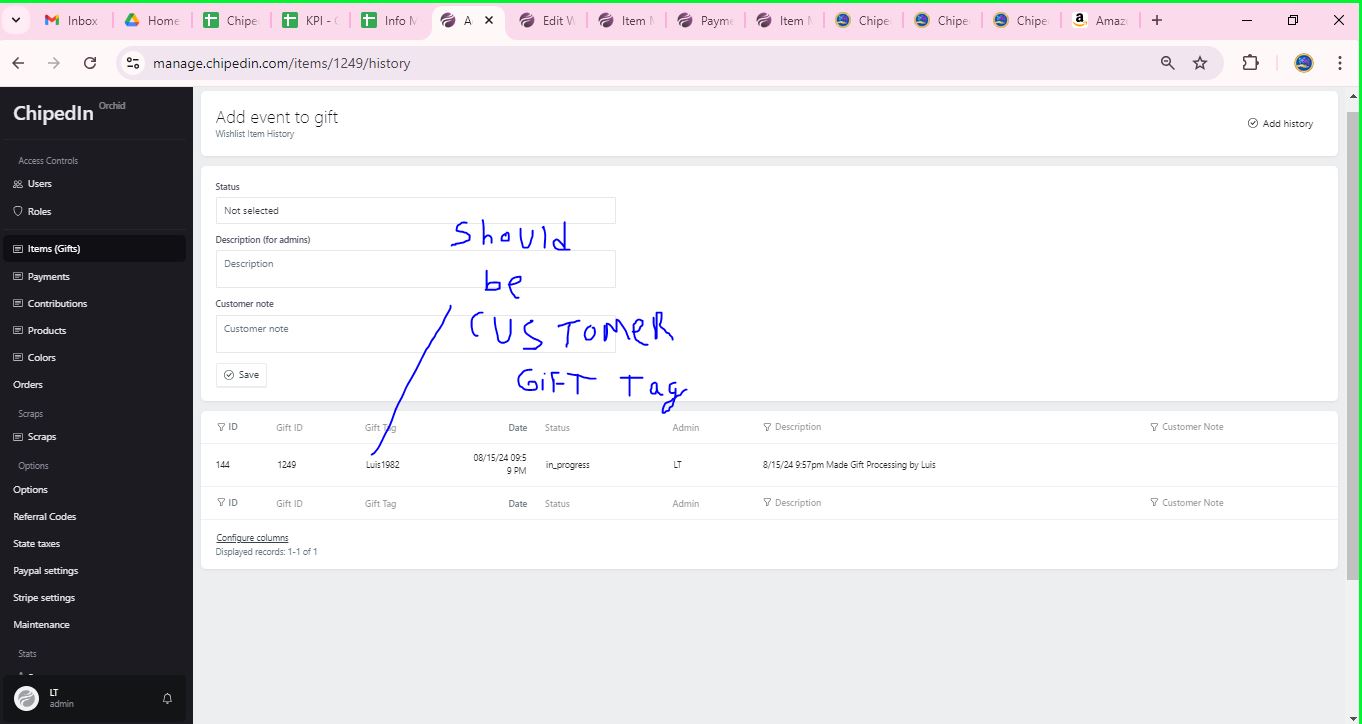Open tab search dropdown arrow

tap(16, 20)
